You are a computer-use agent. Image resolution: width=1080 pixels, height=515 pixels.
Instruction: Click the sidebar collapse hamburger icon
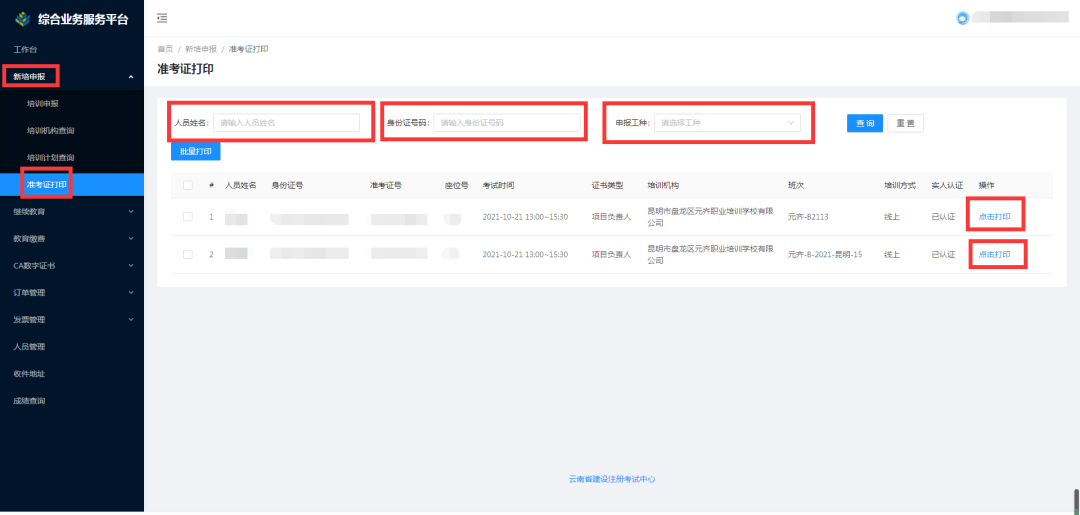(x=162, y=18)
